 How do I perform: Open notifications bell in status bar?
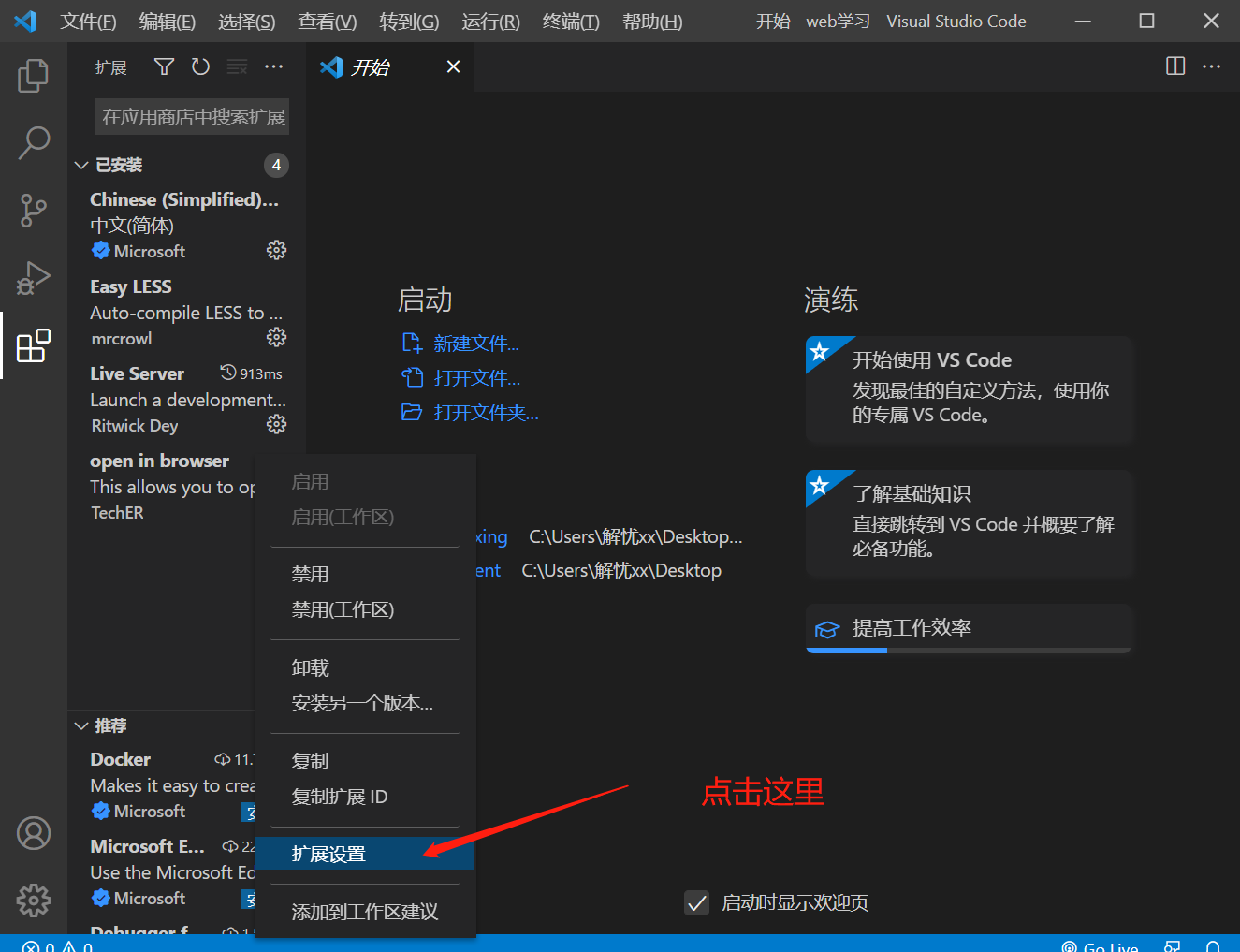pos(1213,946)
